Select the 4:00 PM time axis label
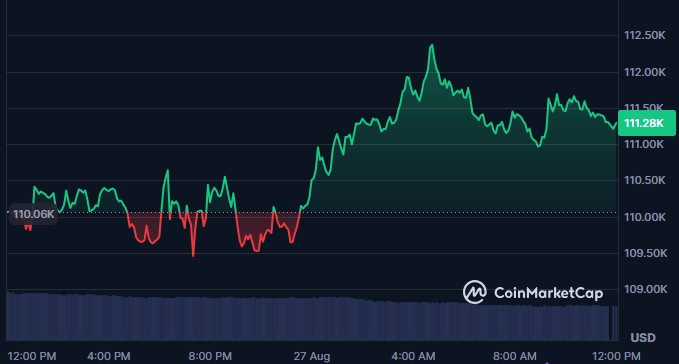This screenshot has height=364, width=679. 109,356
